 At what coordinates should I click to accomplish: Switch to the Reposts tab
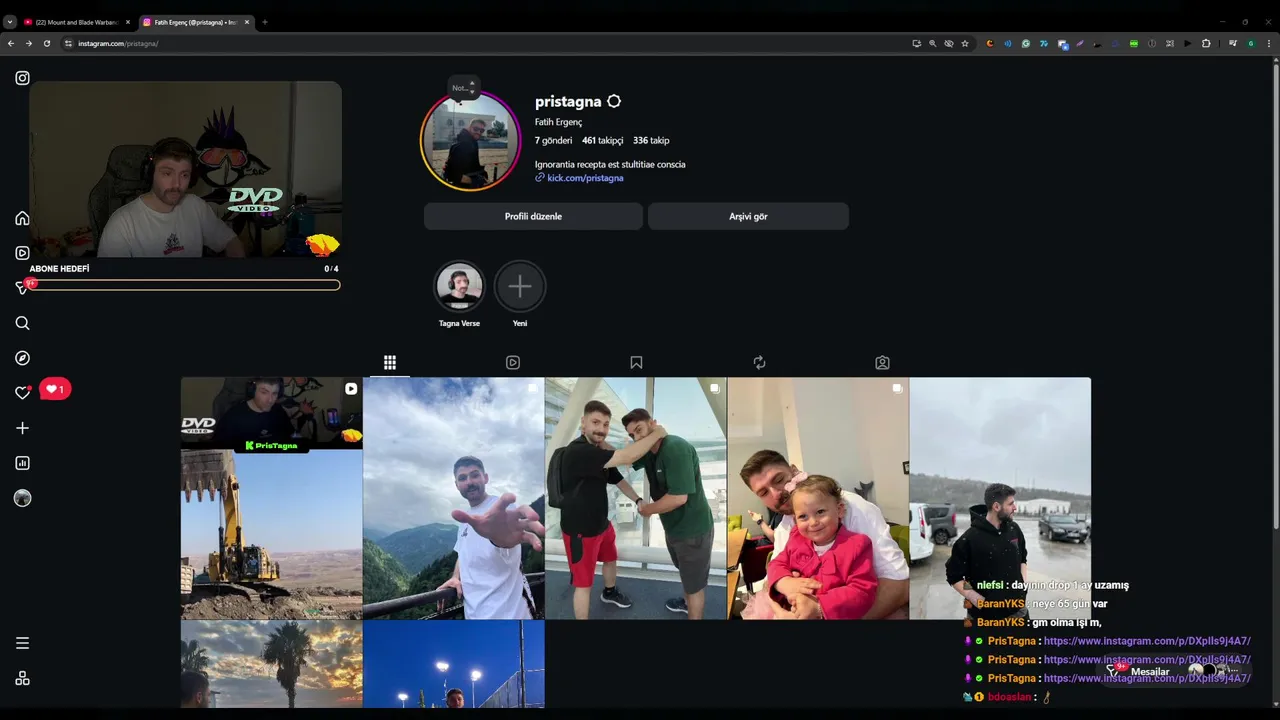point(759,362)
